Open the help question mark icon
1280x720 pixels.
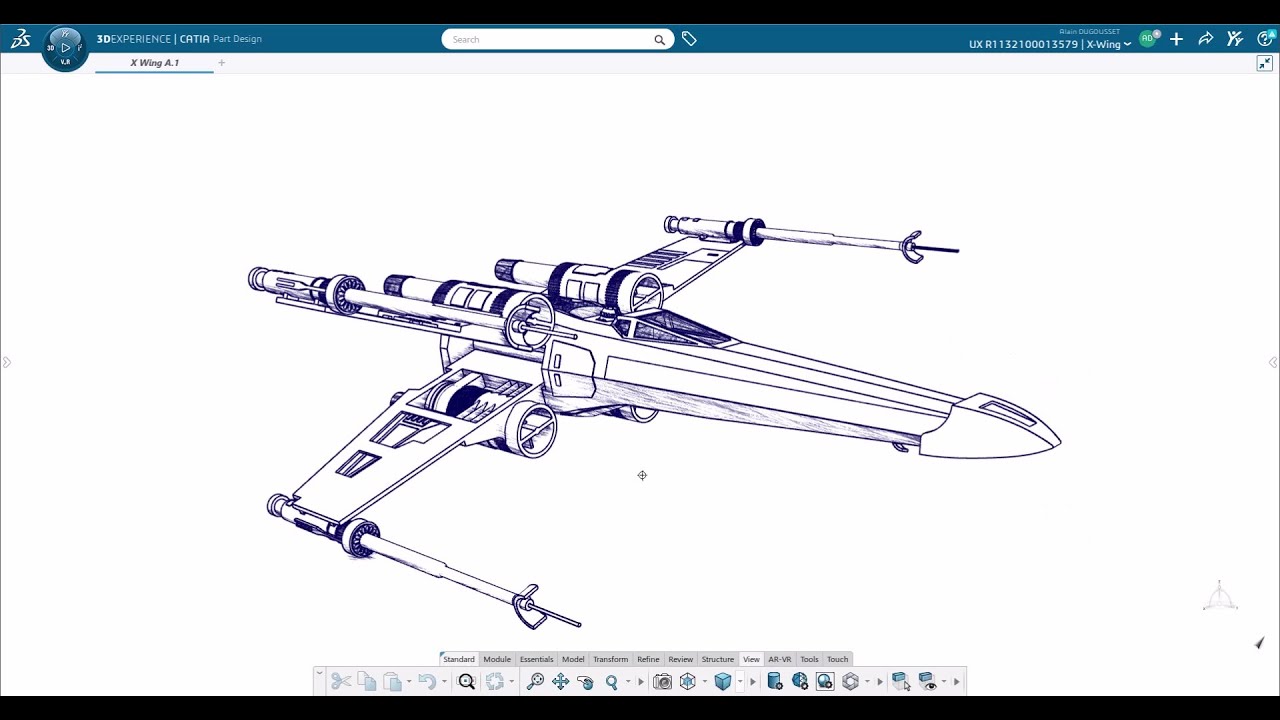tap(1265, 39)
